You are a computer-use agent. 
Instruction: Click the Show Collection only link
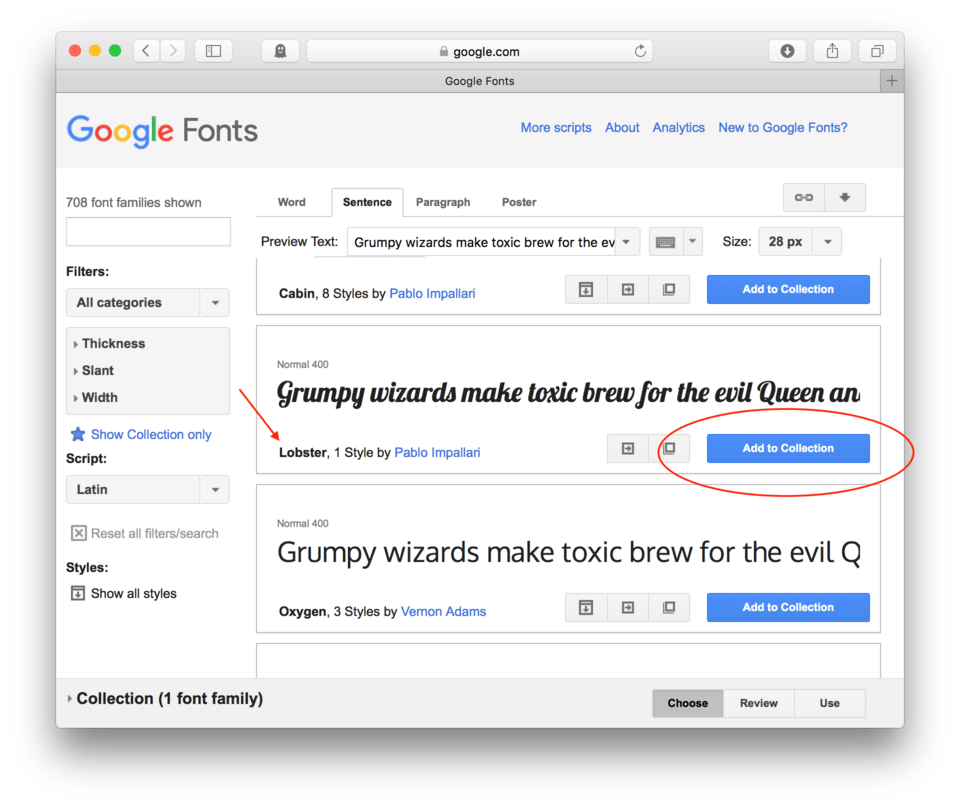point(151,435)
